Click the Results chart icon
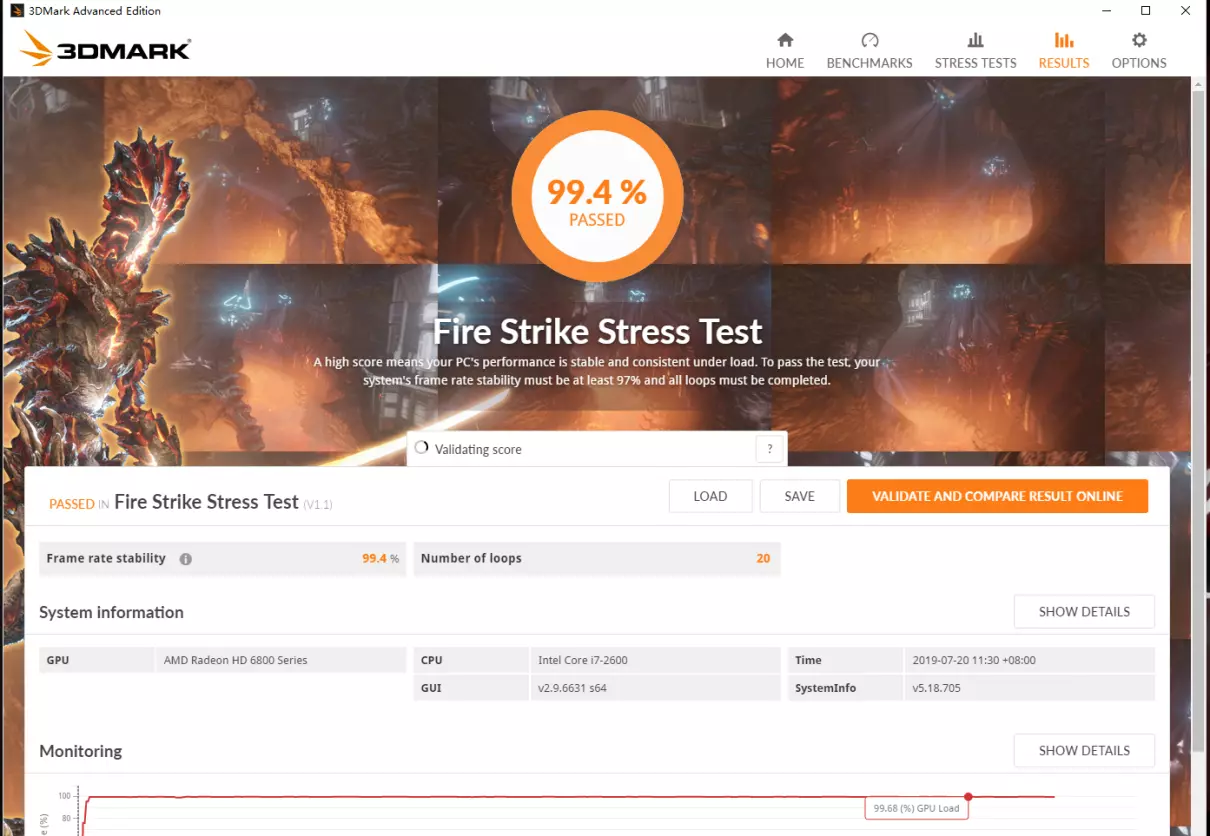The image size is (1210, 836). 1064,40
